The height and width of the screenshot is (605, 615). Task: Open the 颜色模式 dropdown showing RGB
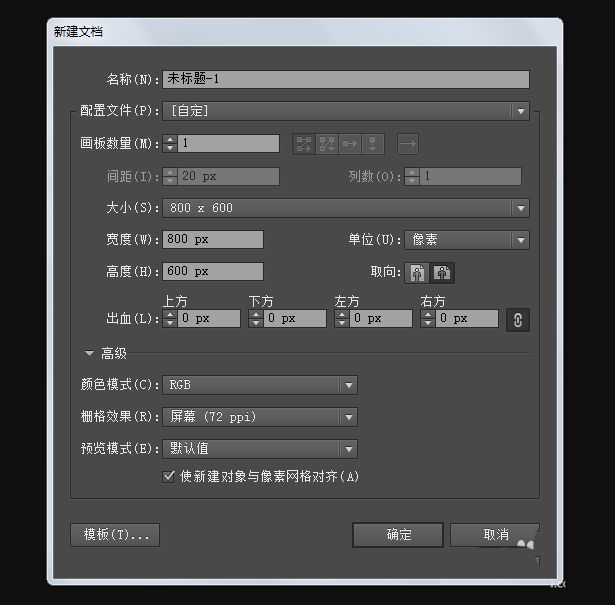point(260,385)
